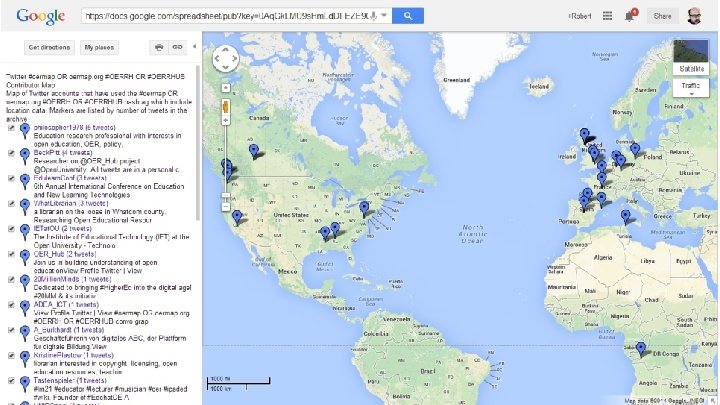Click the Street View pegman icon

[x=225, y=107]
